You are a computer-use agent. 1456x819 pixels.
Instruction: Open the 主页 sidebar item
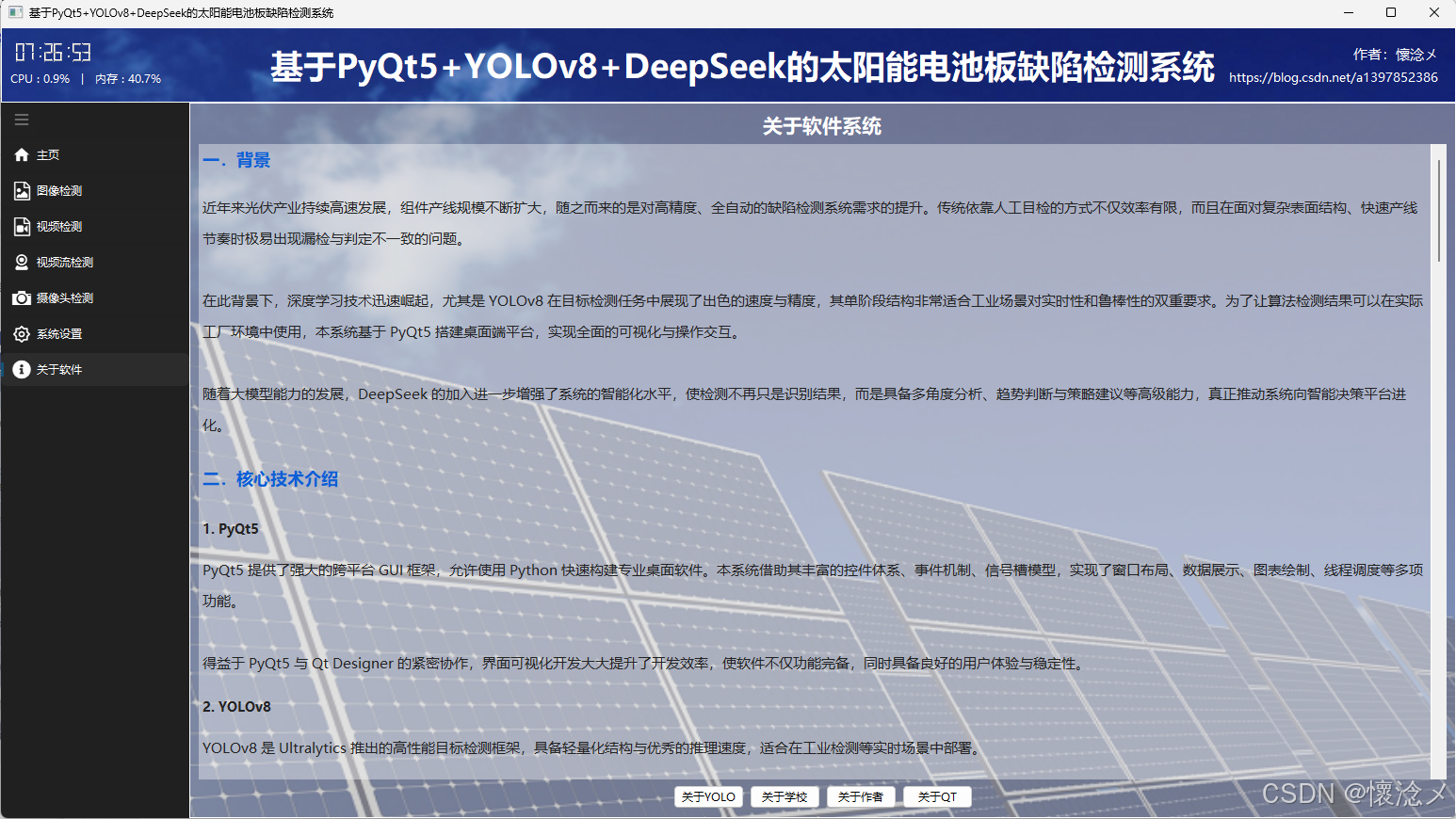pos(94,154)
